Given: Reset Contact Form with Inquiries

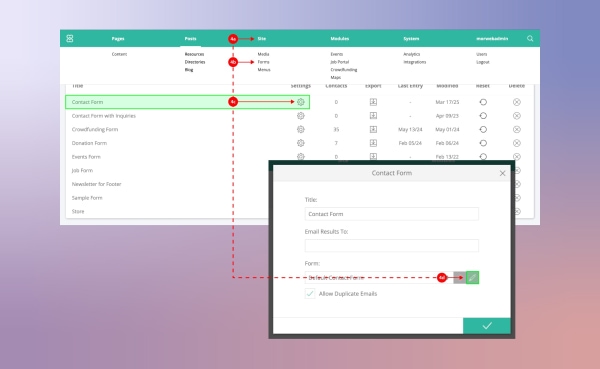Looking at the screenshot, I should coord(483,116).
